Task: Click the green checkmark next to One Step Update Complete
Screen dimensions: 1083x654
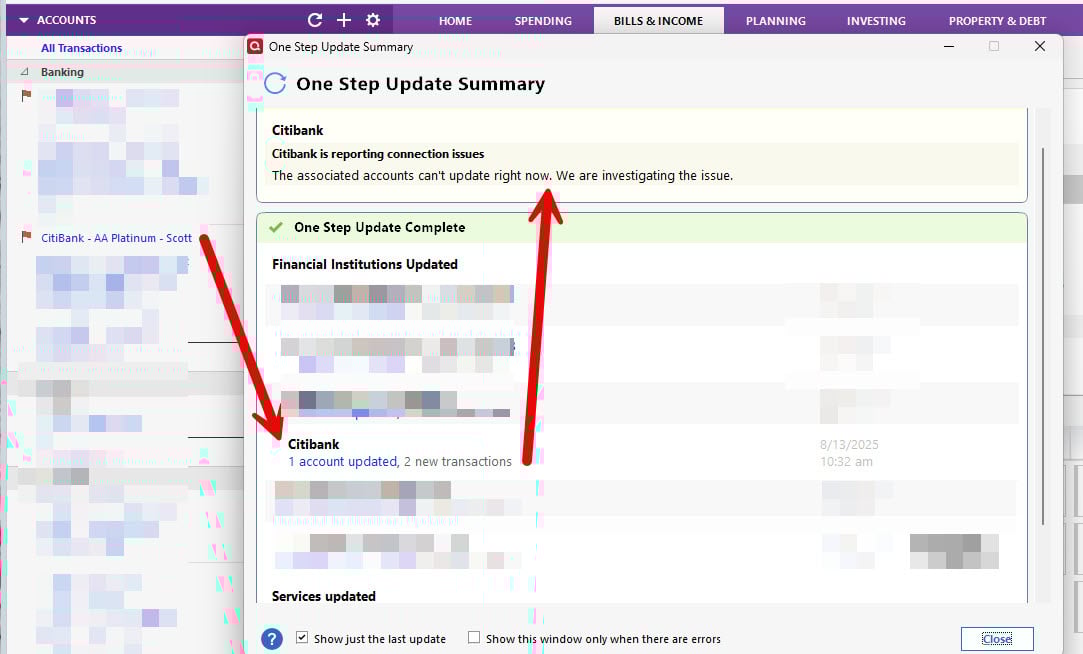Action: pos(276,227)
